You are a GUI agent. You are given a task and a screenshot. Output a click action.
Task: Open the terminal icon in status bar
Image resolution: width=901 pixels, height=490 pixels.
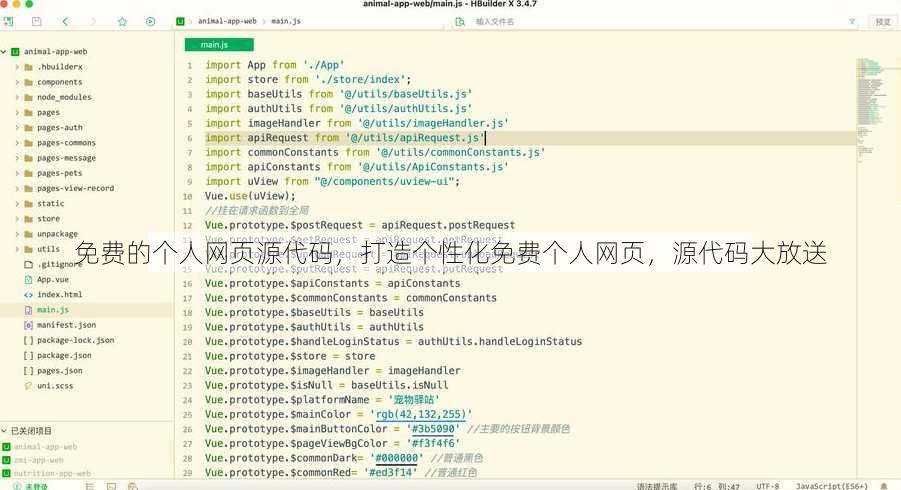[111, 487]
